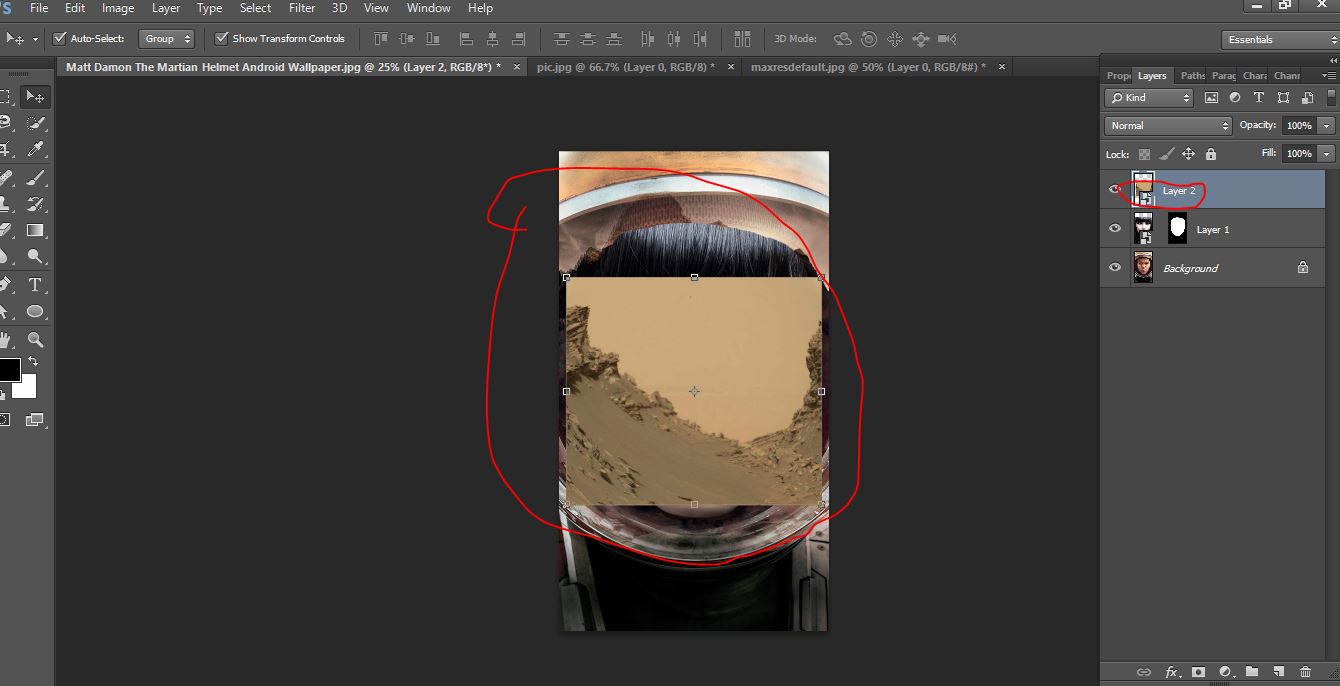This screenshot has width=1340, height=686.
Task: Select the Eyedropper tool
Action: pos(36,149)
